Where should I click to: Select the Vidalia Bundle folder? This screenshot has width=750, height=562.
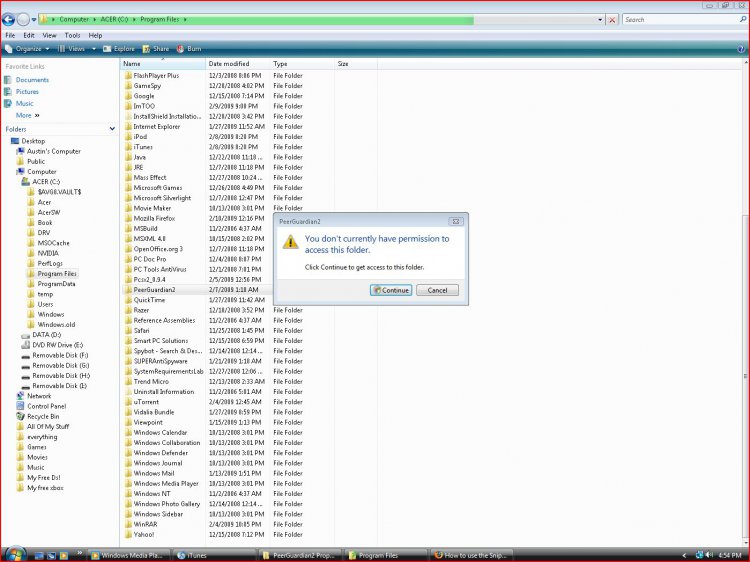tap(154, 412)
